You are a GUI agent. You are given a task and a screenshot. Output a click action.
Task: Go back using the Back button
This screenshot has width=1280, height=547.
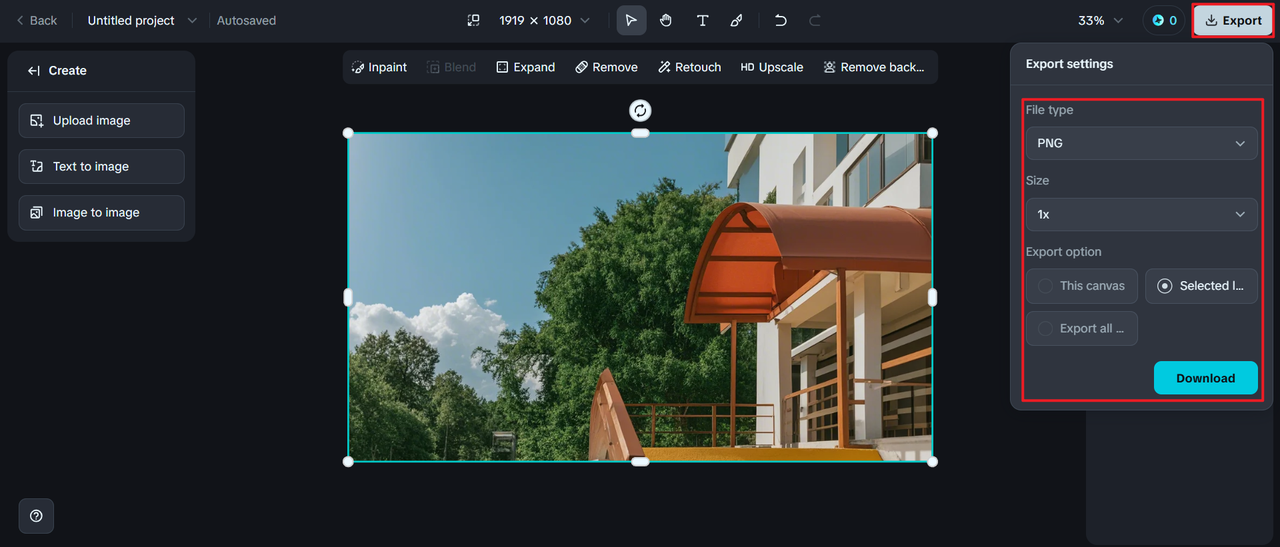tap(36, 20)
